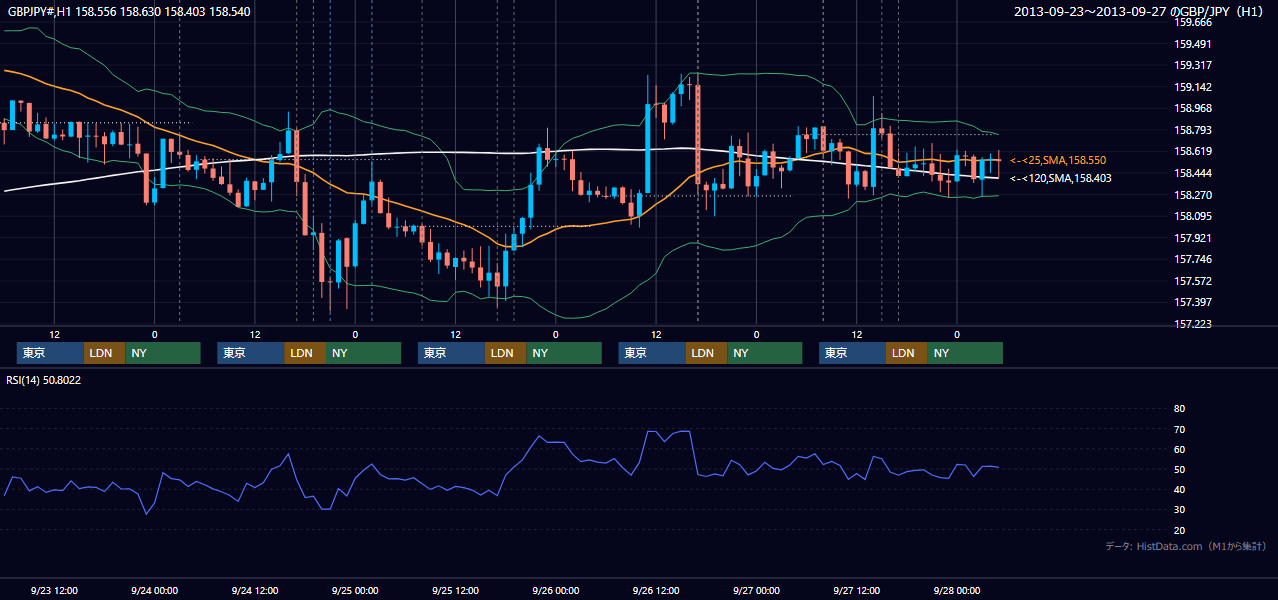Click the 158.444 price axis label
This screenshot has height=600, width=1278.
point(1193,173)
